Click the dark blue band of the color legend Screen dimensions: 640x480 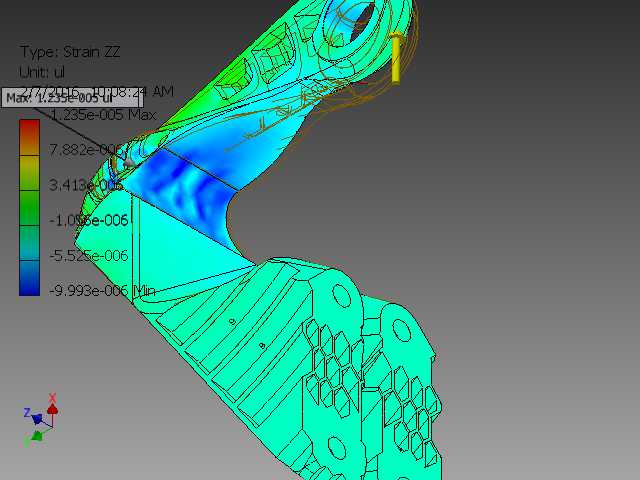29,278
